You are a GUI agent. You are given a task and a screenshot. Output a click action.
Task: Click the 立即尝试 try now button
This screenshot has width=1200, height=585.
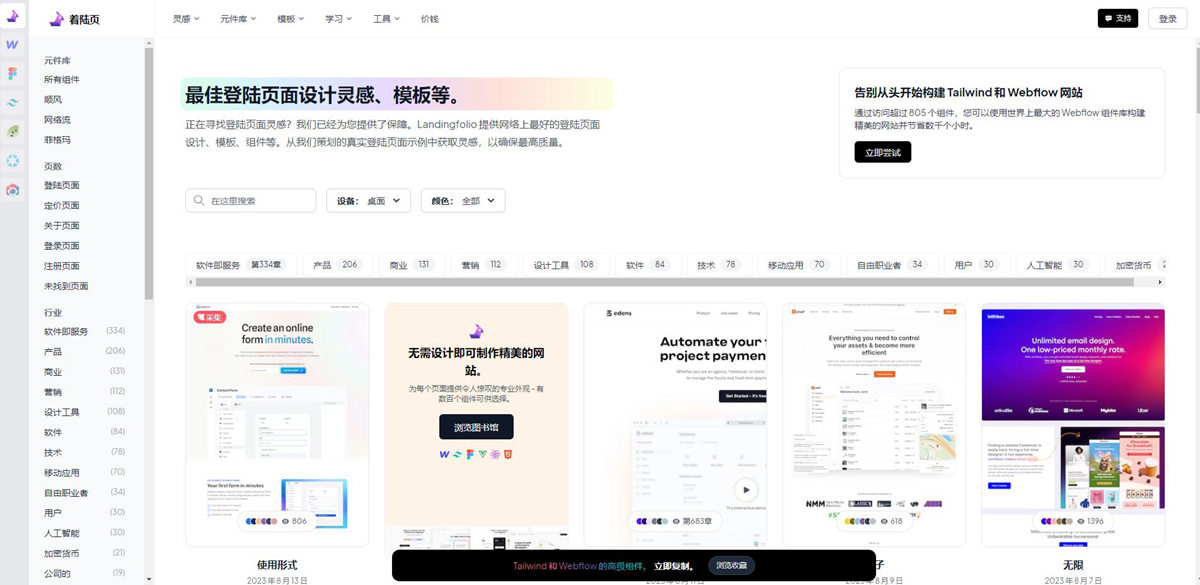pyautogui.click(x=883, y=152)
